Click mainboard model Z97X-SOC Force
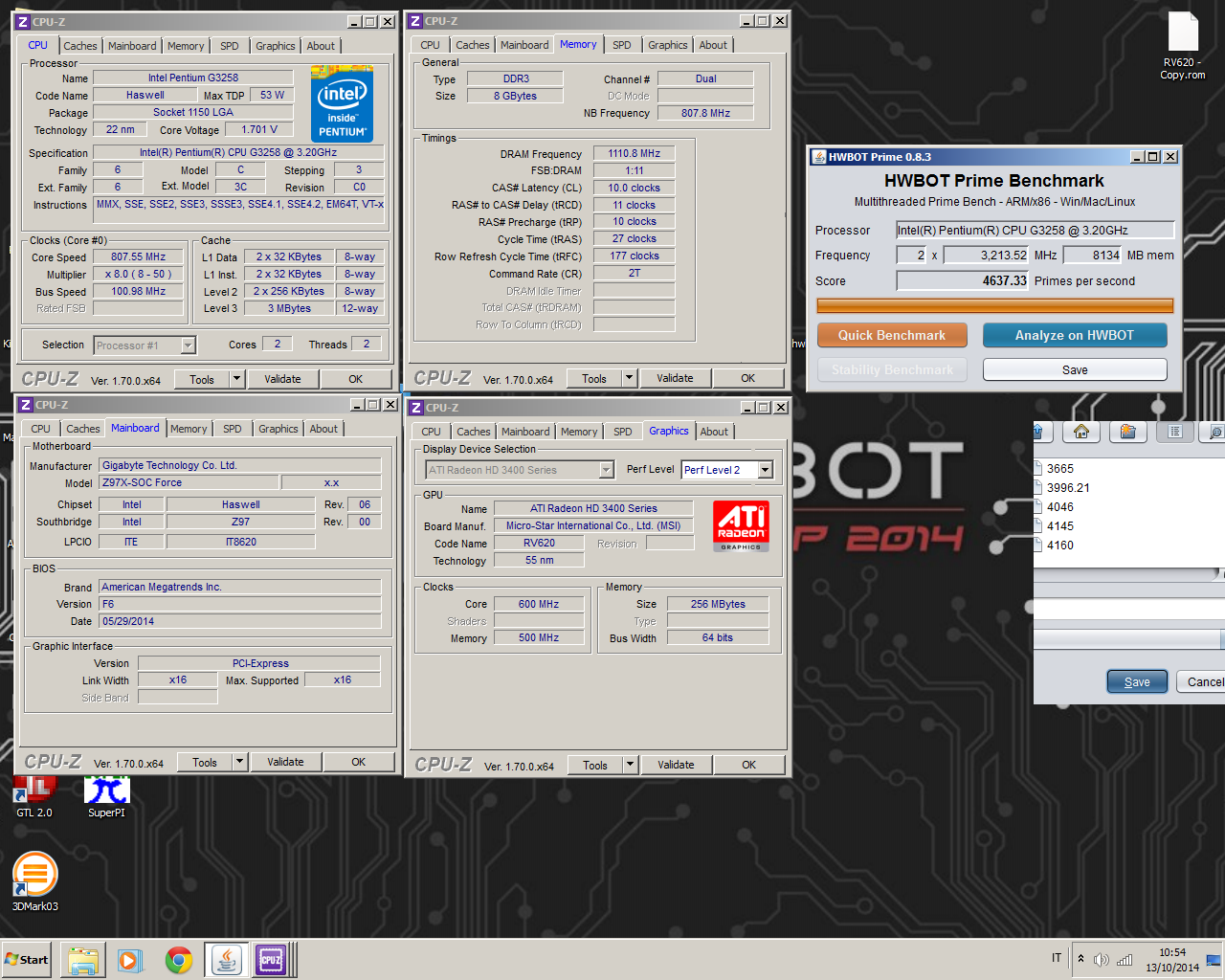Screen dimensions: 1225x980 tap(189, 482)
